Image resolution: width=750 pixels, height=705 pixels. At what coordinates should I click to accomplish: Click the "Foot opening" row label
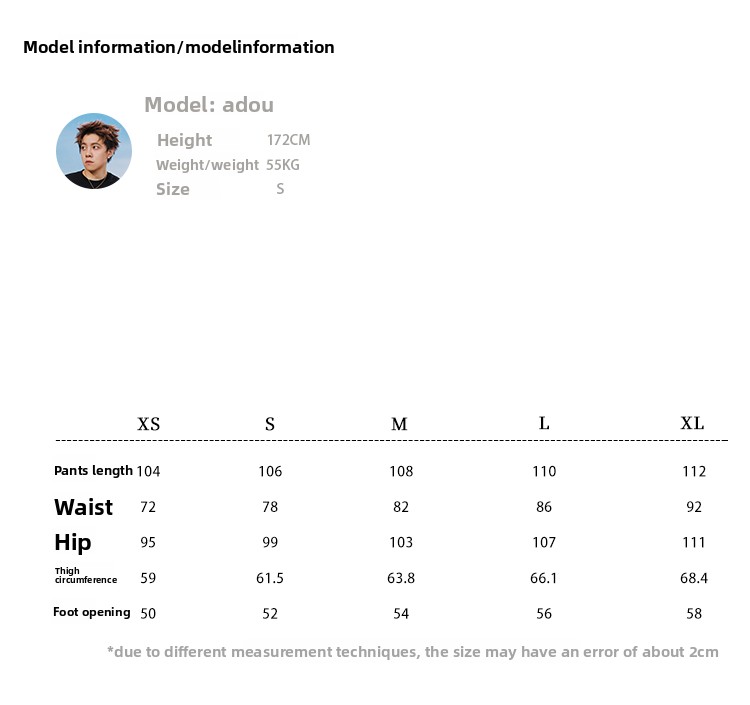tap(92, 612)
